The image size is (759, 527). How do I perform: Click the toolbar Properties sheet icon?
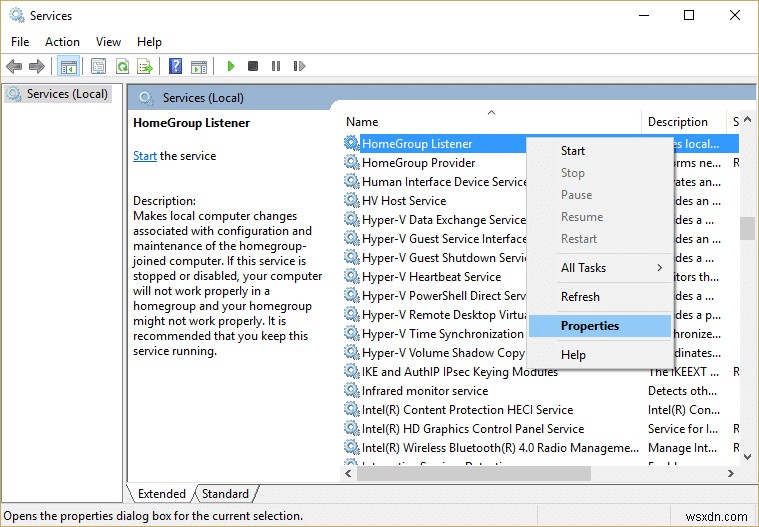(98, 66)
